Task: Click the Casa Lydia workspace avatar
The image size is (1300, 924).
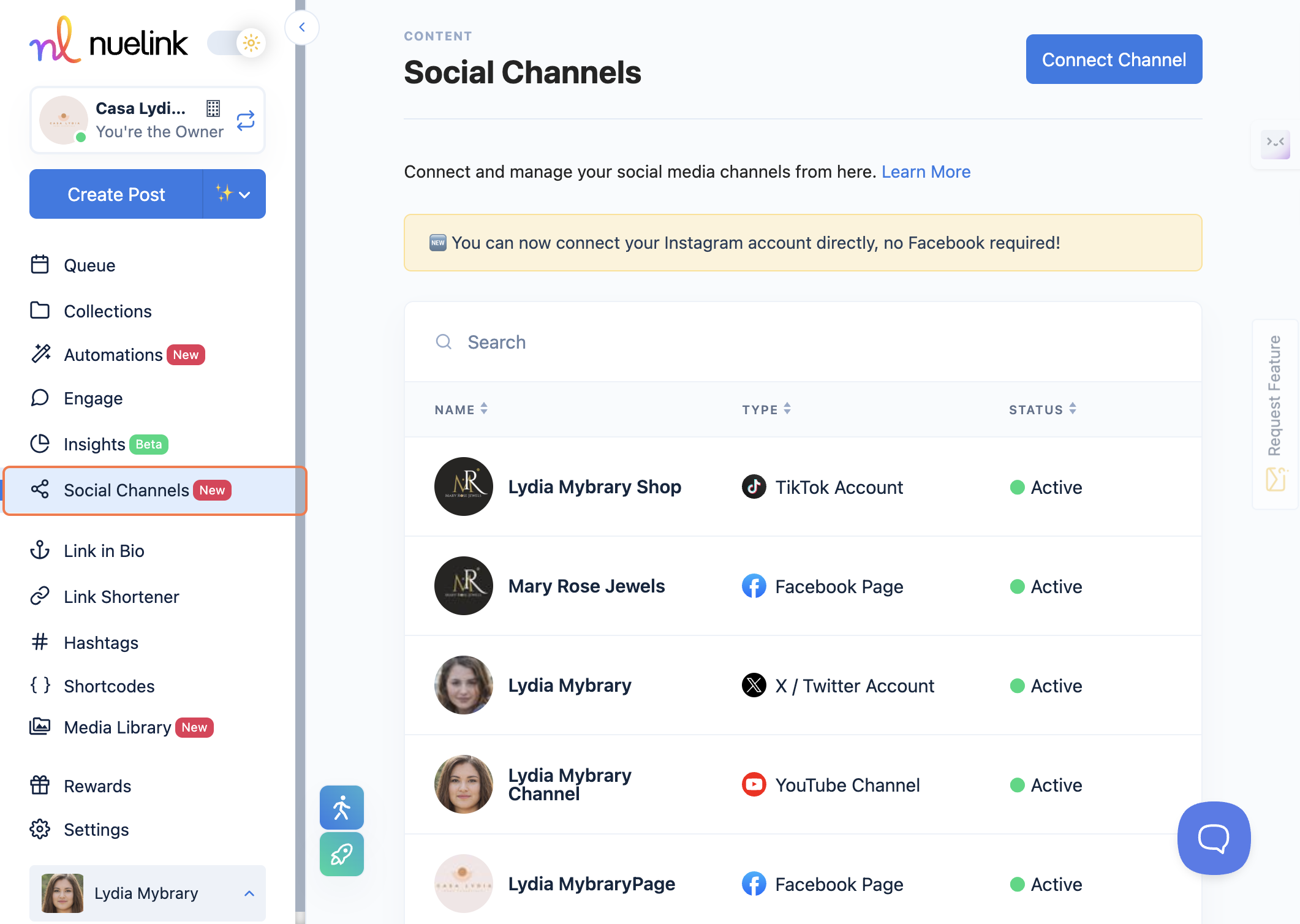Action: (x=64, y=119)
